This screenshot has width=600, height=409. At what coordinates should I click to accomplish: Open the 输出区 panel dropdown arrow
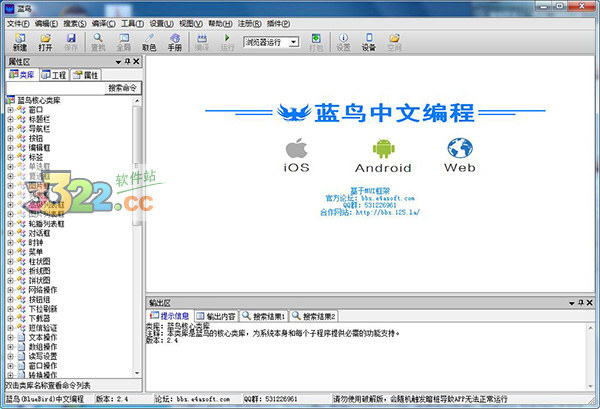(572, 303)
